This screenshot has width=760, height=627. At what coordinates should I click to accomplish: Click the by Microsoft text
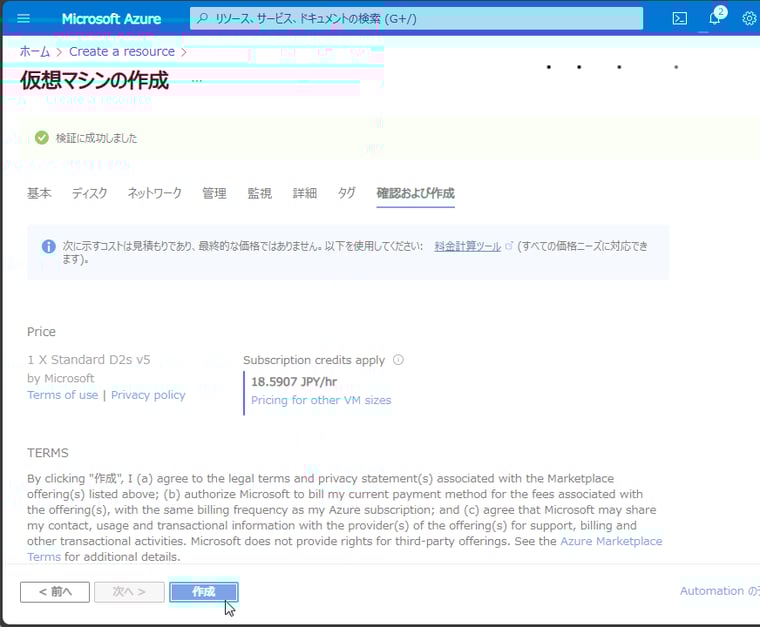[61, 378]
